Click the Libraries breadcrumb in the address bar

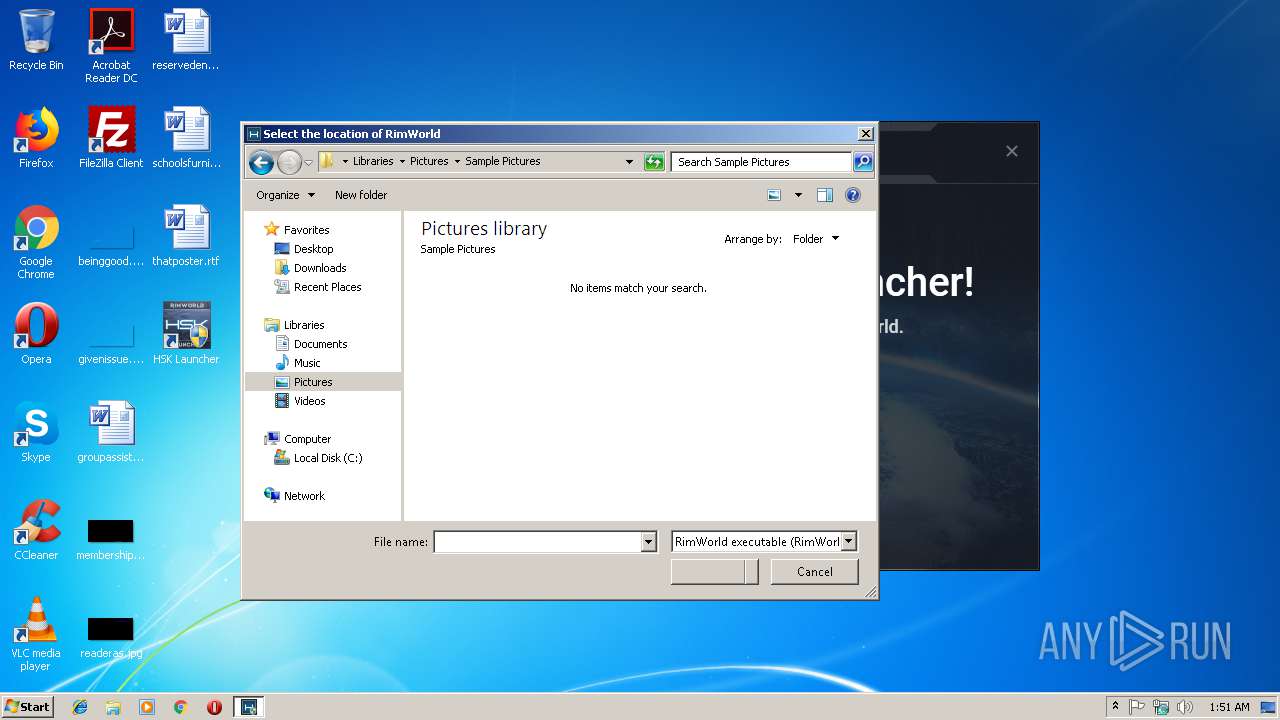pyautogui.click(x=373, y=161)
